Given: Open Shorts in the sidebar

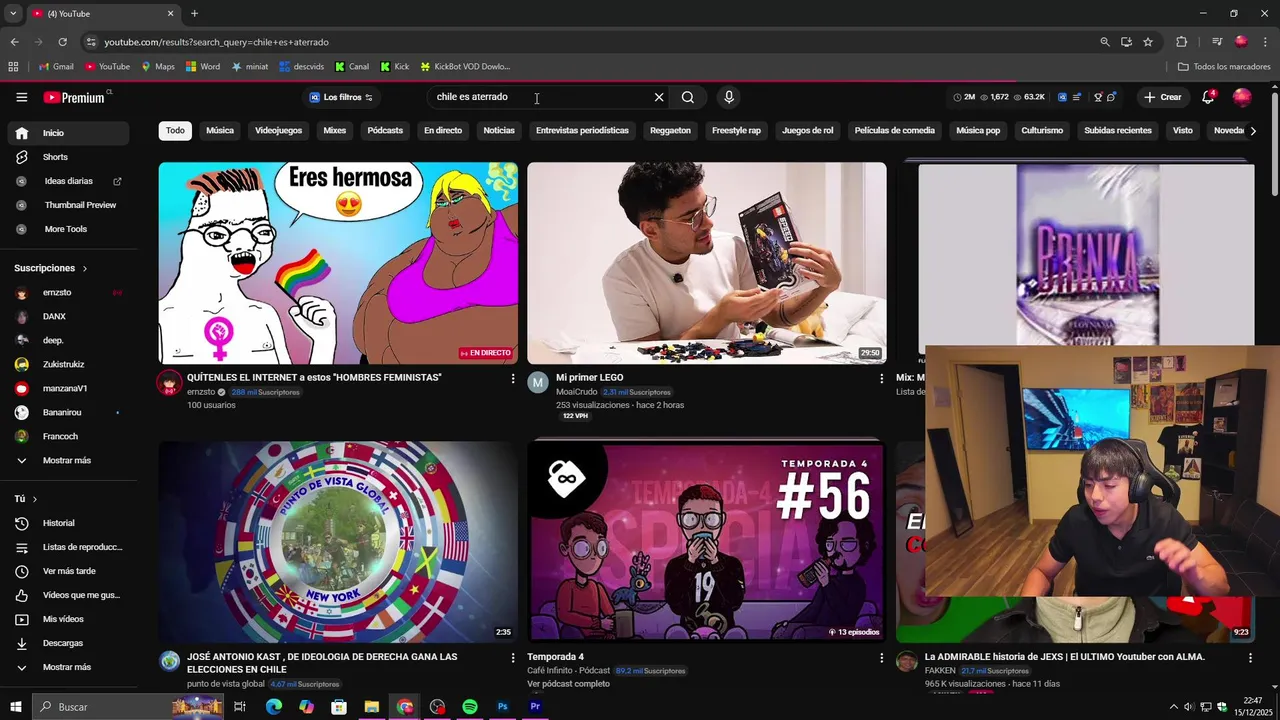Looking at the screenshot, I should coord(68,157).
